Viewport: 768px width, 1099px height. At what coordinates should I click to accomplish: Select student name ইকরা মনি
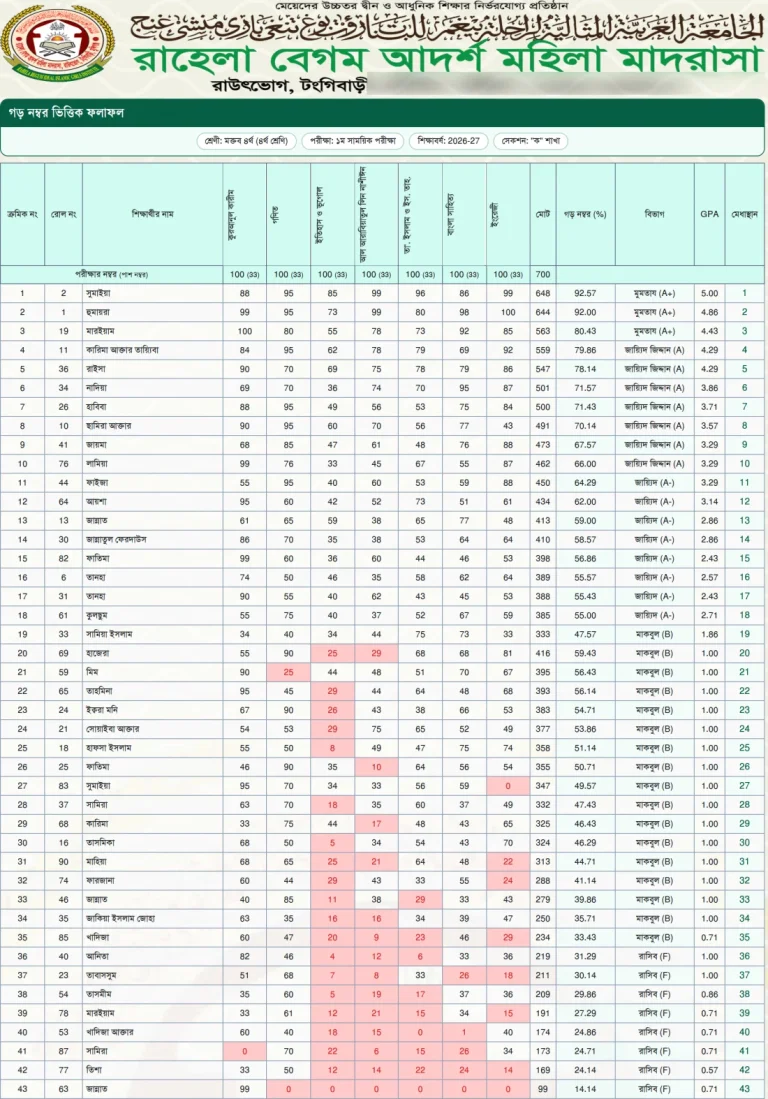coord(102,710)
